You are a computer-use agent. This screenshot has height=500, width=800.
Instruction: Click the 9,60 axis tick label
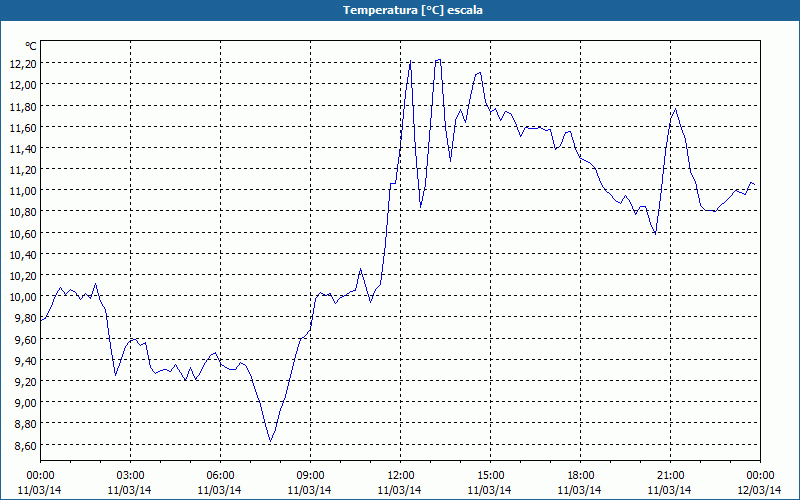pos(25,339)
